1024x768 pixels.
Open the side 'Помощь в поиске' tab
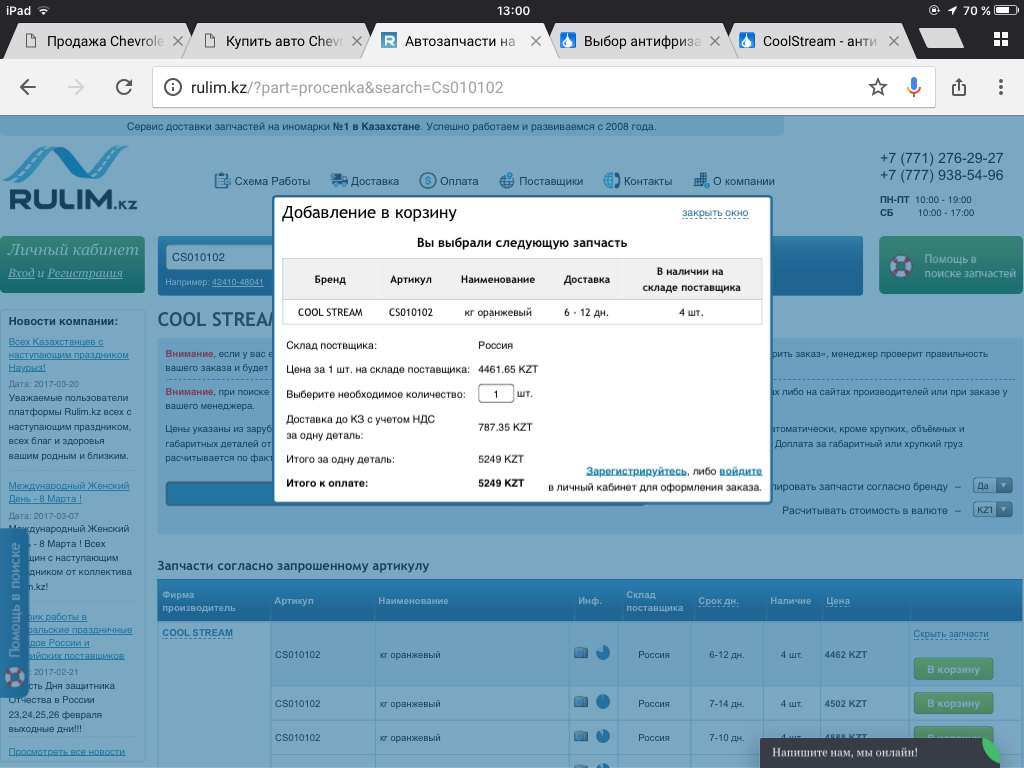(14, 614)
